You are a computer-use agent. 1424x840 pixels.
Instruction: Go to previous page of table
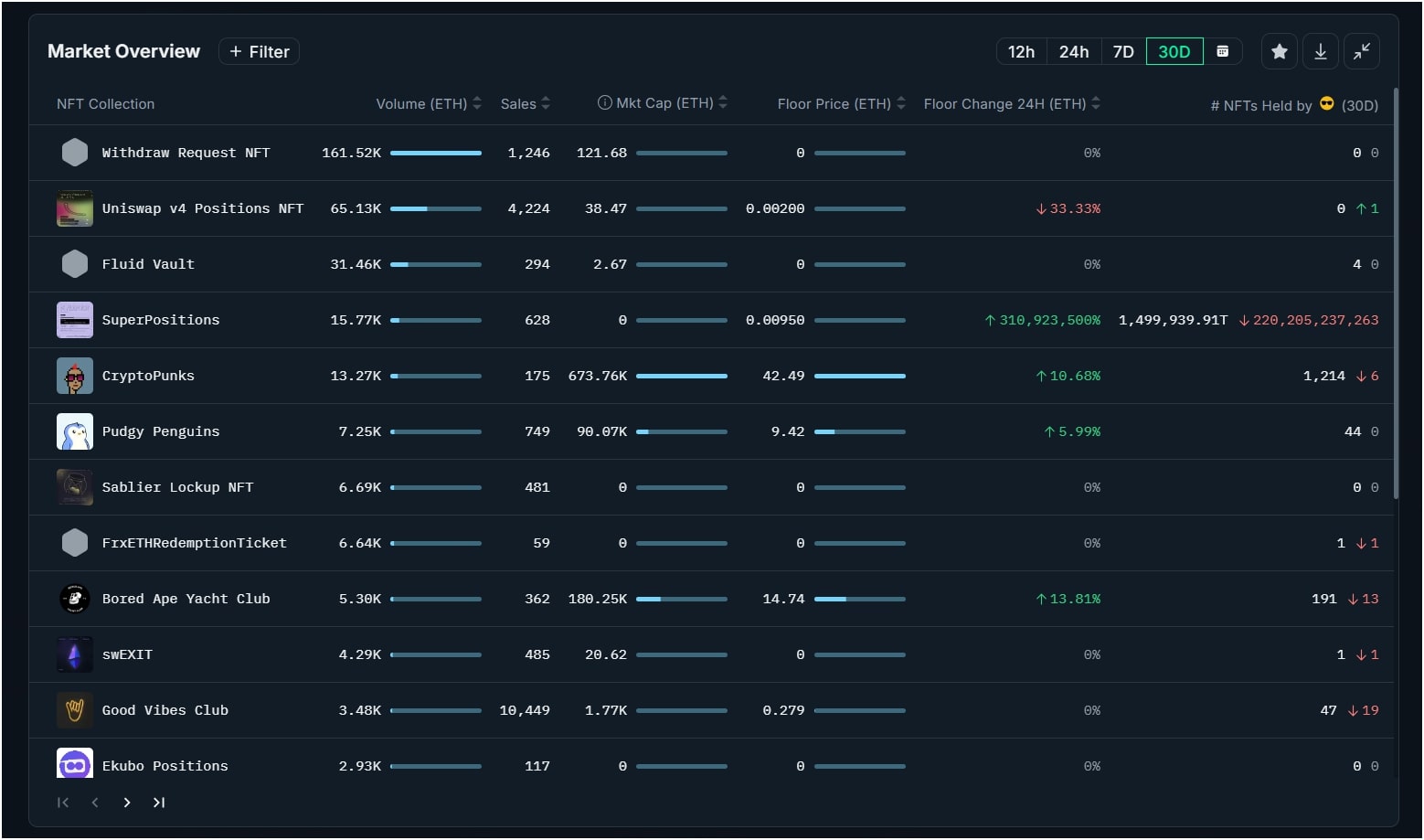(95, 803)
